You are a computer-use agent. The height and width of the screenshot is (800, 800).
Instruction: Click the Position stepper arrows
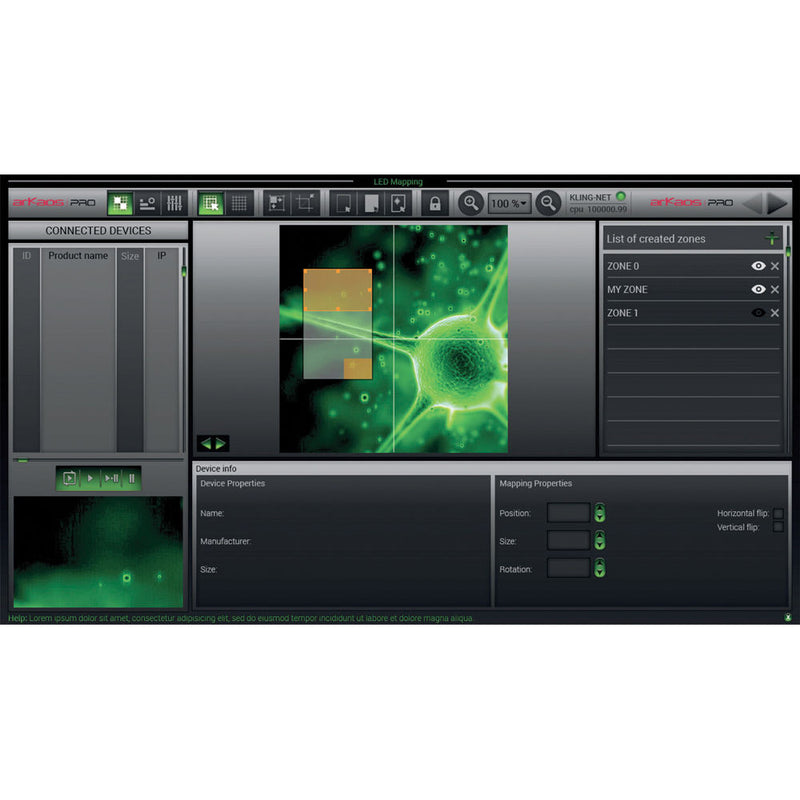600,513
